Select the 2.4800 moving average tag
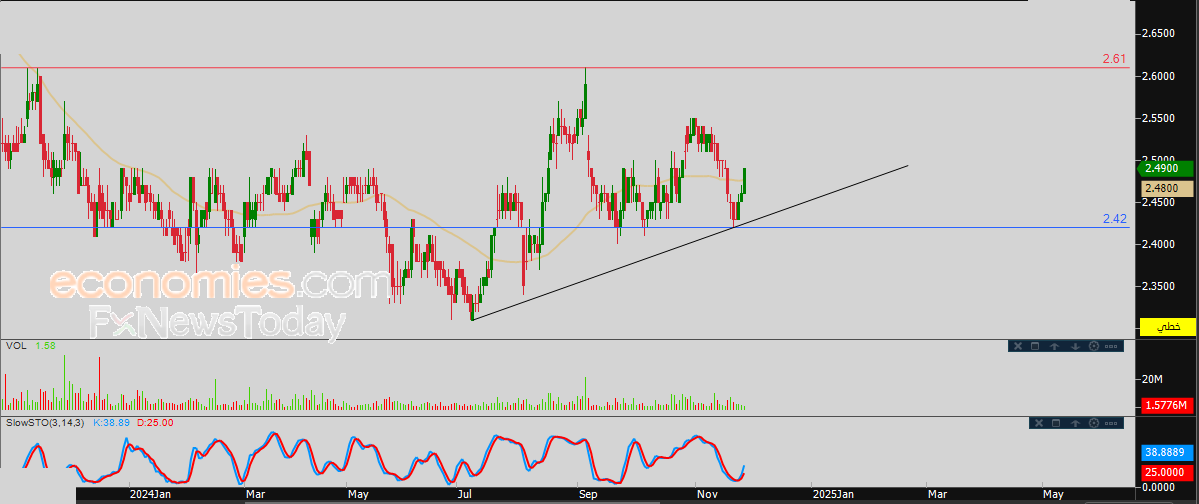The image size is (1199, 504). (1168, 187)
